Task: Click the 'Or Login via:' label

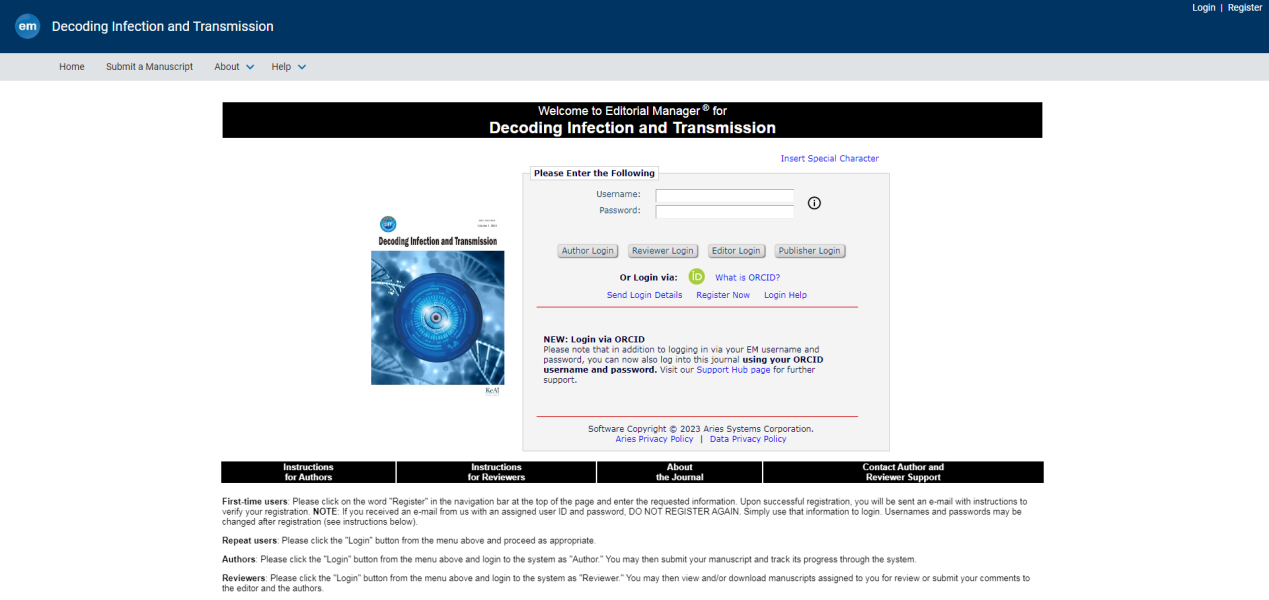Action: (x=648, y=278)
